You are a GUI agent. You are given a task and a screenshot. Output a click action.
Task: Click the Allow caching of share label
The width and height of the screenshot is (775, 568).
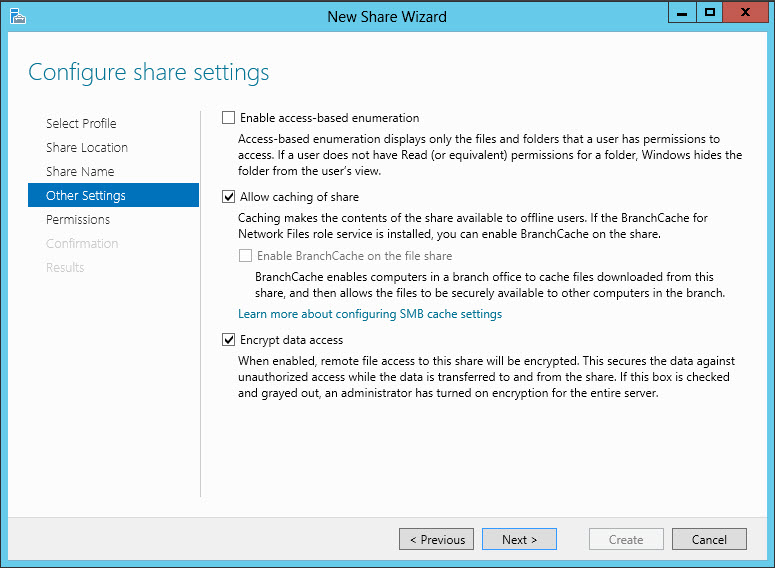point(300,197)
